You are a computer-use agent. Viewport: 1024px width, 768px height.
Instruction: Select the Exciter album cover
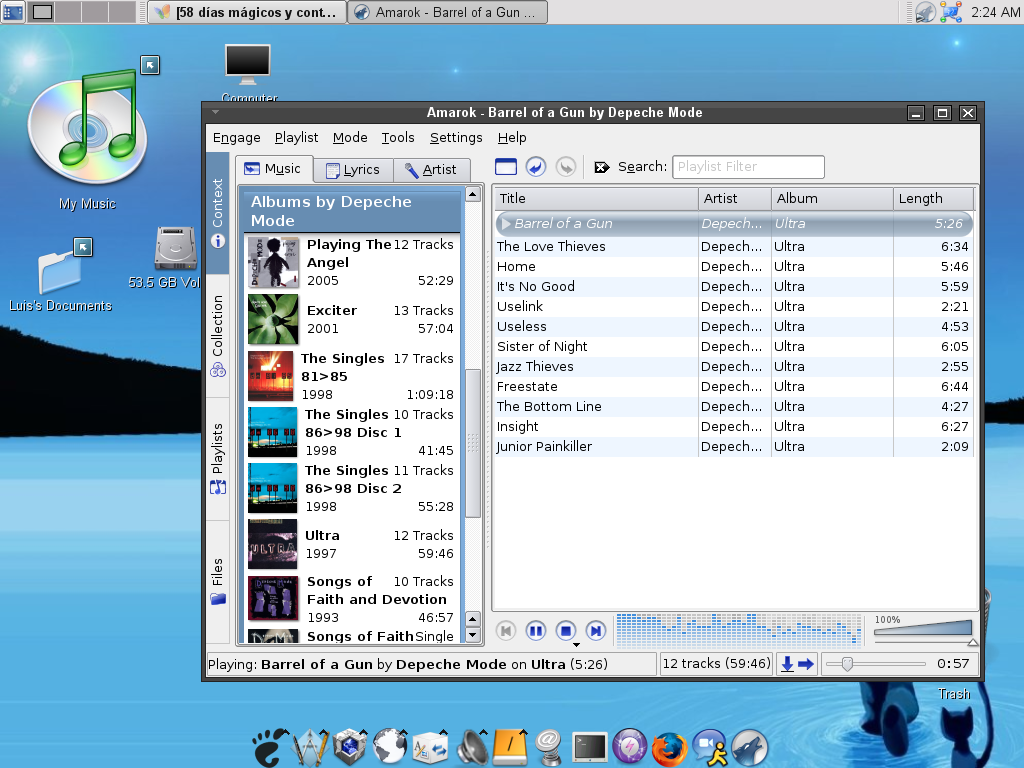coord(274,319)
